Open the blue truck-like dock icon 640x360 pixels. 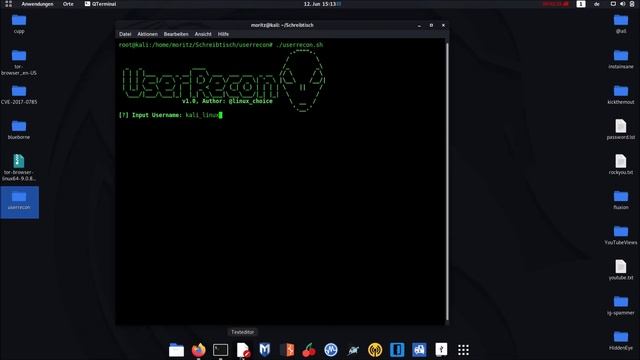(x=419, y=350)
